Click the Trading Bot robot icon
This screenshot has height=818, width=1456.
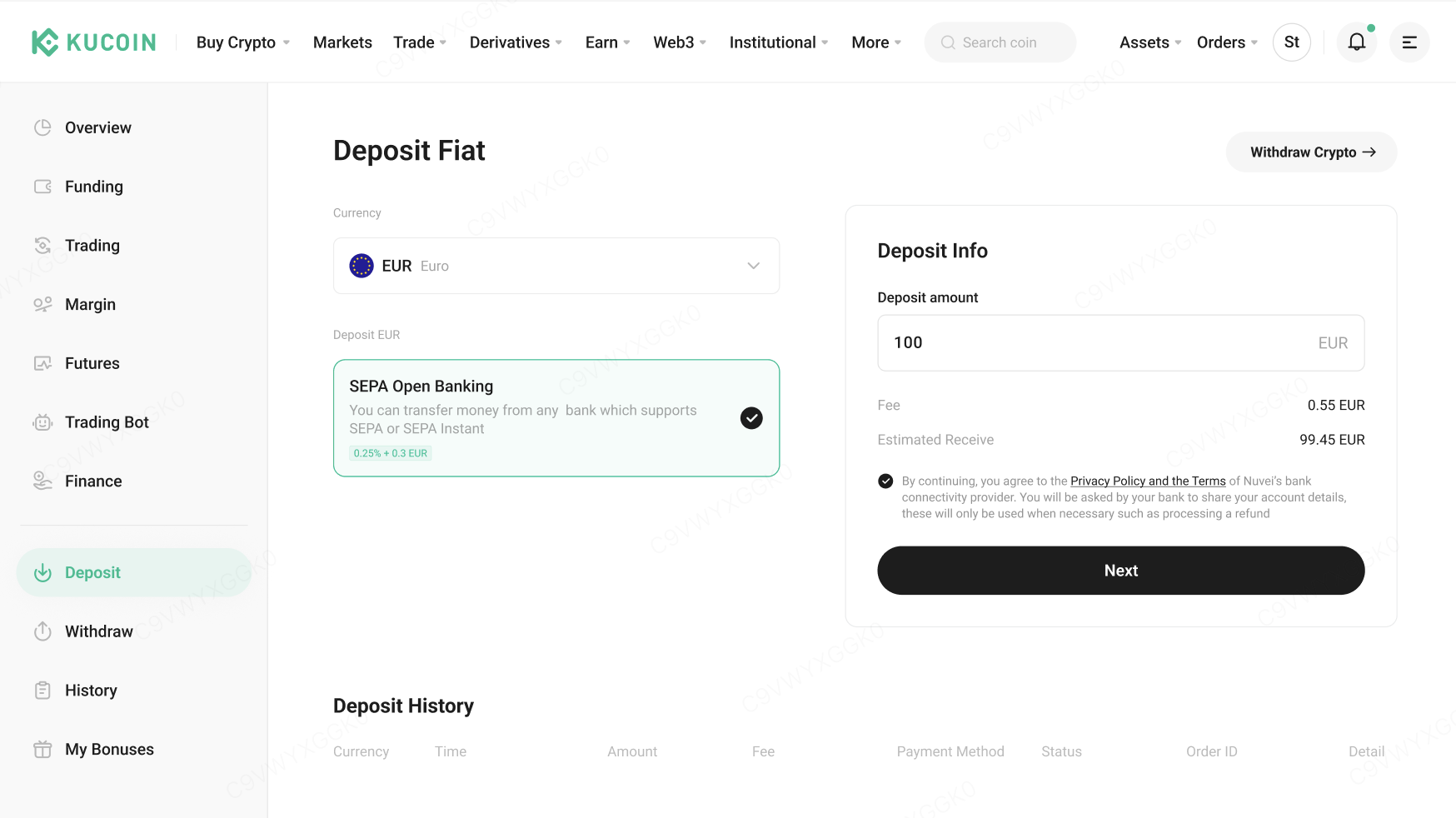click(42, 422)
